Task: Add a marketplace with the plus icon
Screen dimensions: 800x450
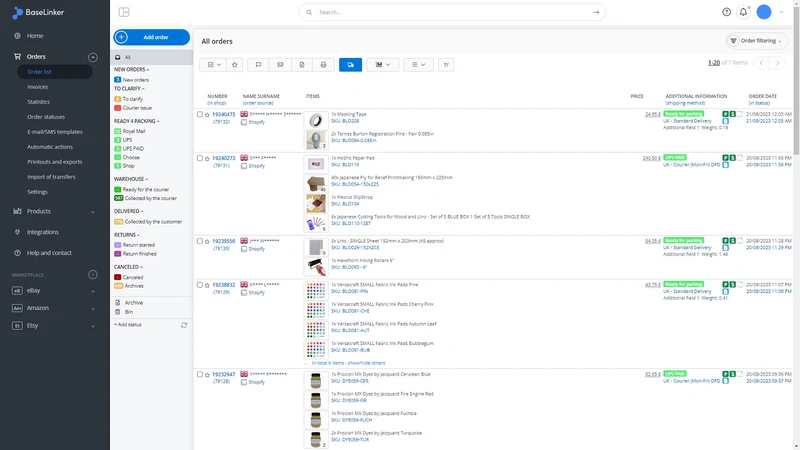Action: (93, 275)
